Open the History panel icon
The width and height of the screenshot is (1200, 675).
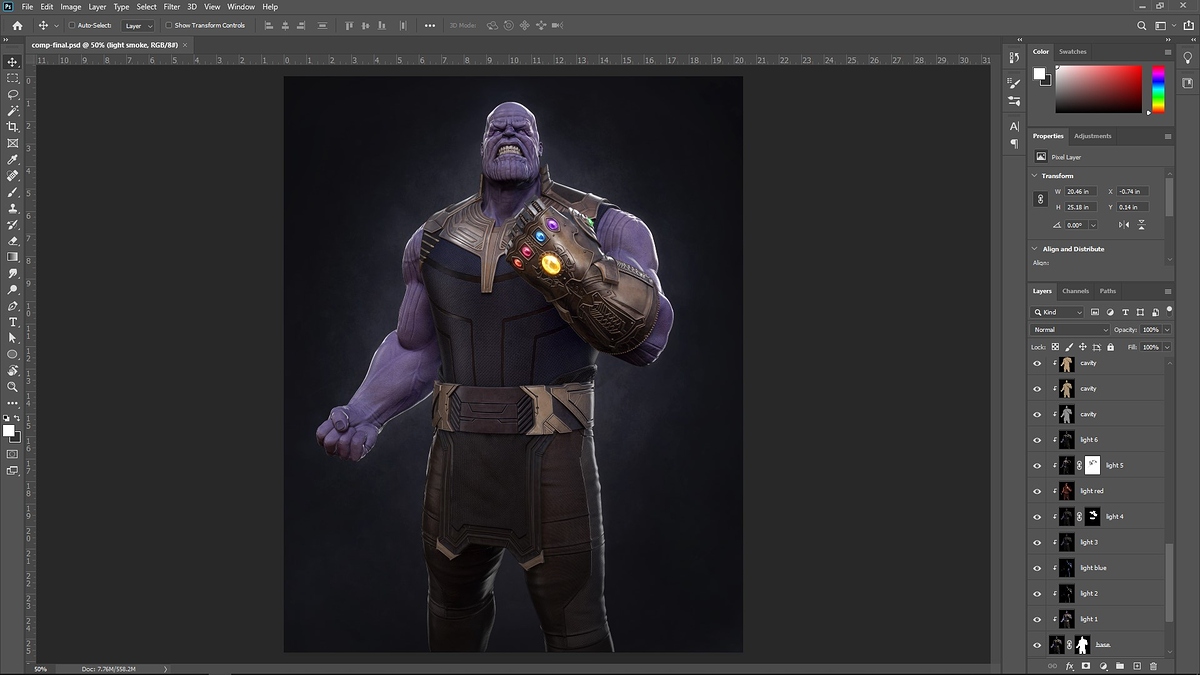click(1014, 56)
